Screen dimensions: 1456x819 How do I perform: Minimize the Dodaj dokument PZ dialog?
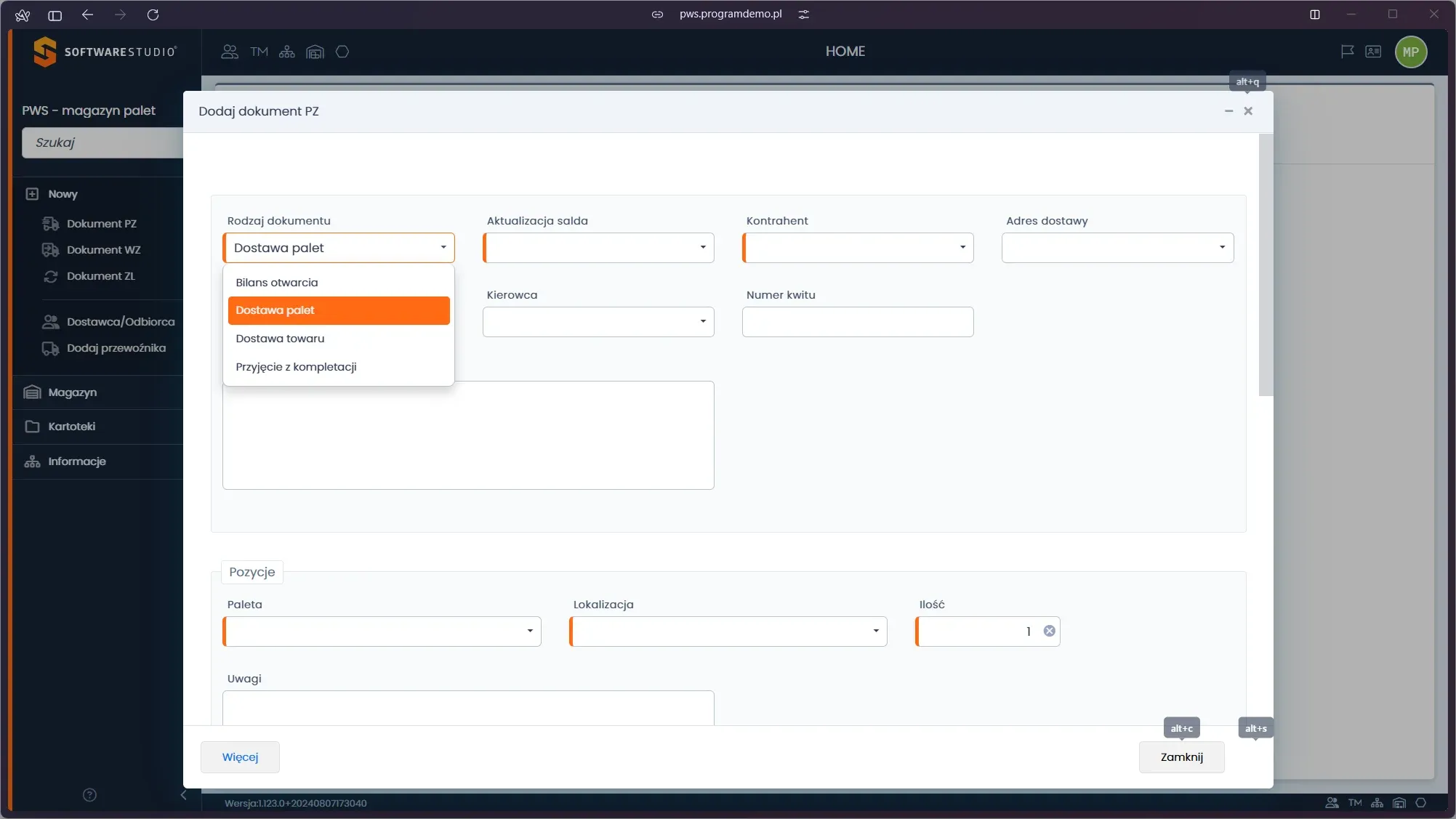pos(1228,111)
